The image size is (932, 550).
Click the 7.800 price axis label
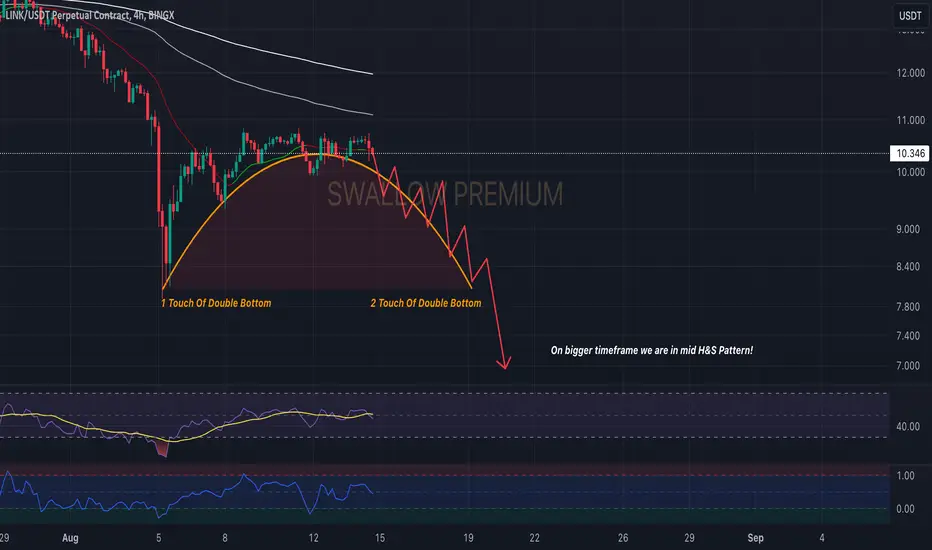(x=908, y=307)
